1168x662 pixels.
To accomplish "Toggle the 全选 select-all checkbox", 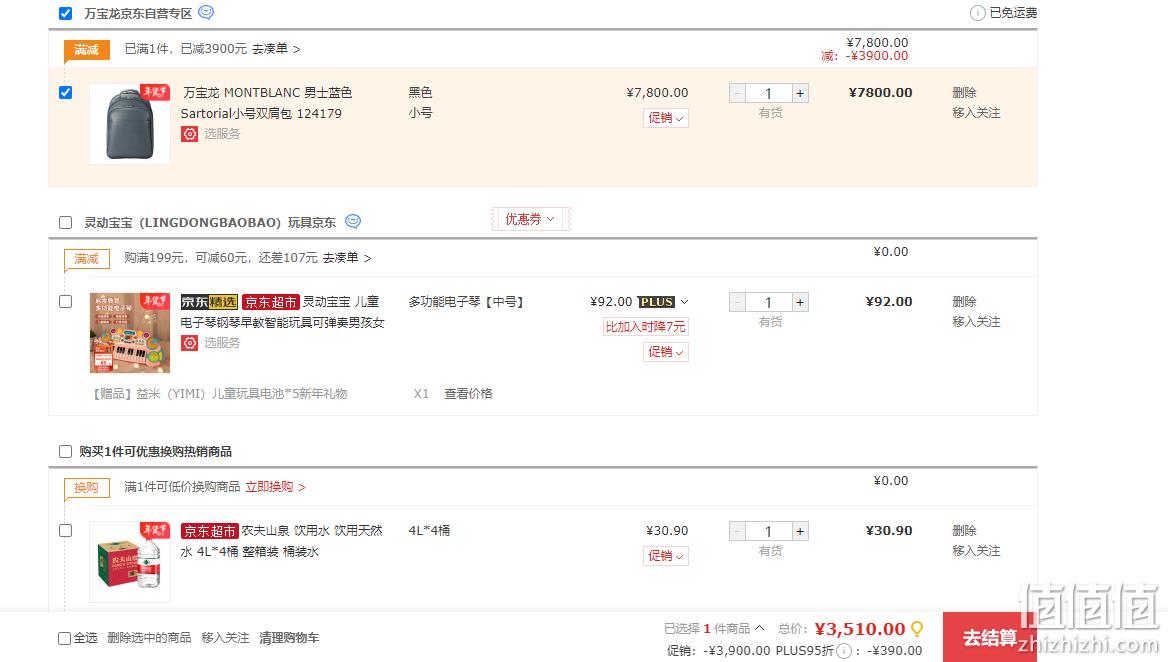I will [64, 638].
